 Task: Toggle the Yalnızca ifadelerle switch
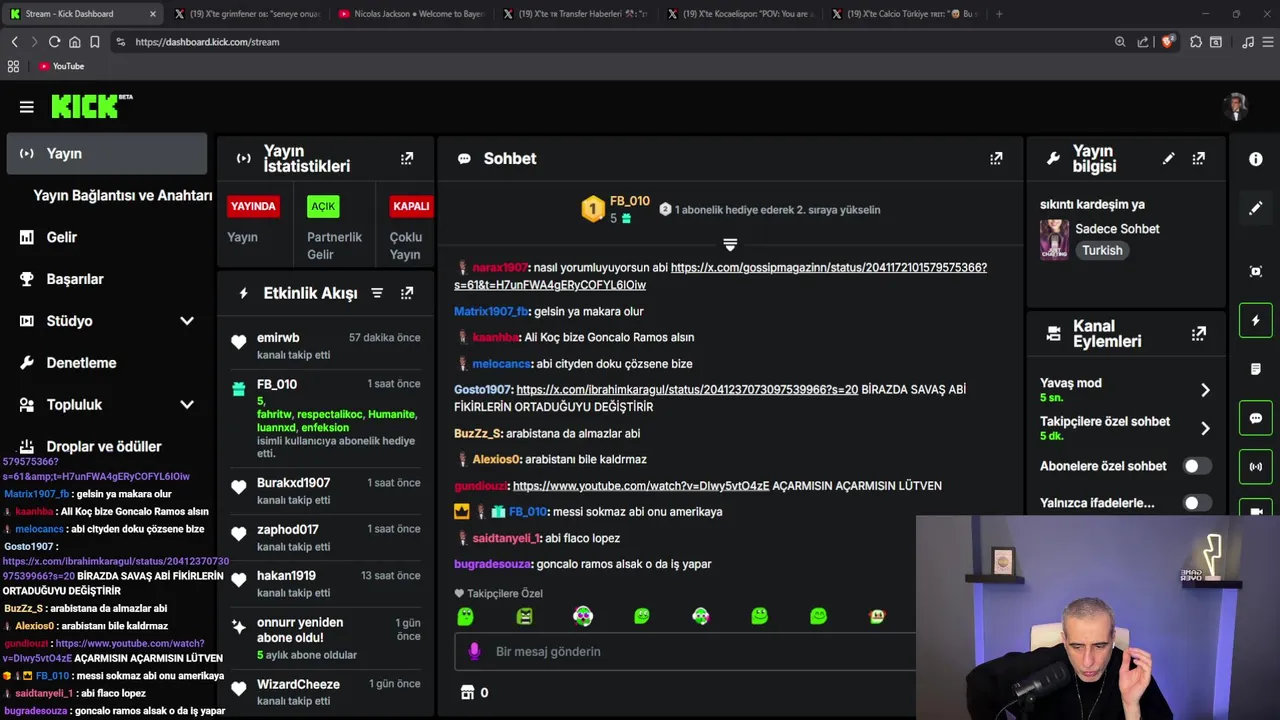[x=1197, y=503]
